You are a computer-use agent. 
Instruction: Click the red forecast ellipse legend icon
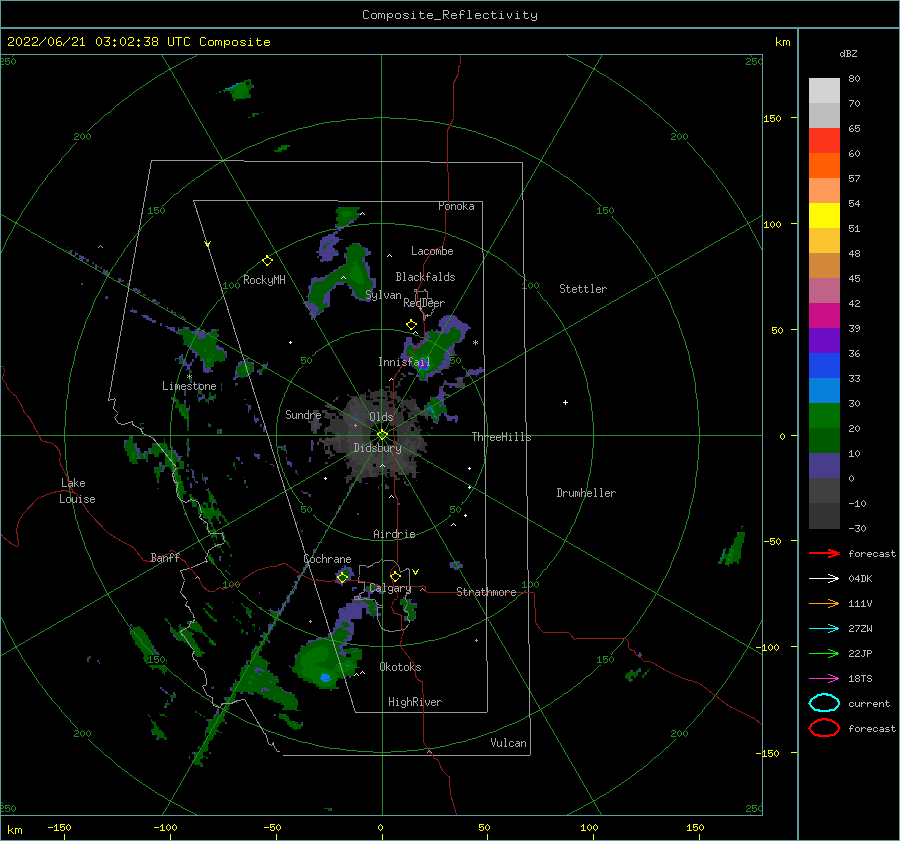824,728
